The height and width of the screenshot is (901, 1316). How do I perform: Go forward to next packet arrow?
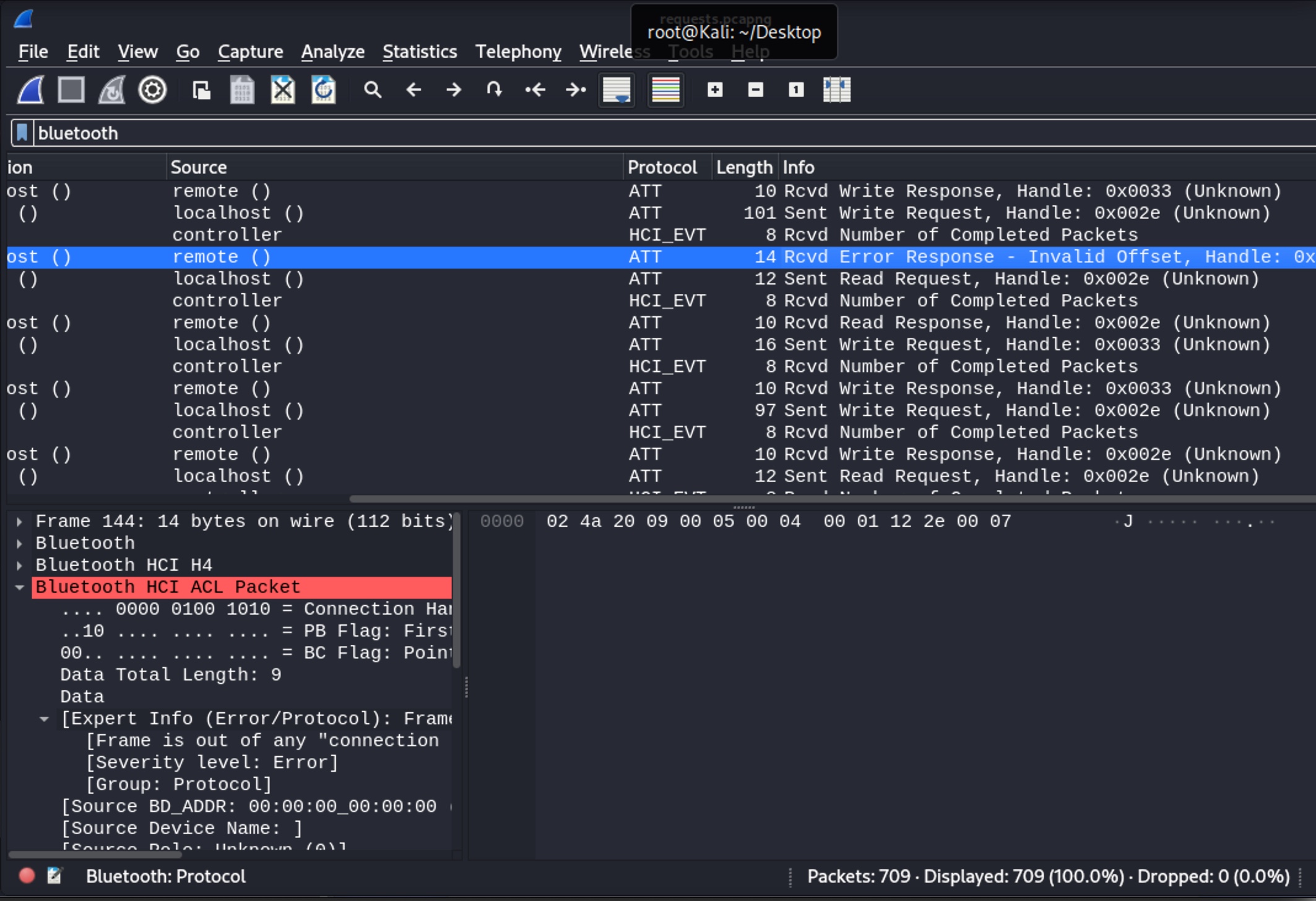click(x=454, y=90)
